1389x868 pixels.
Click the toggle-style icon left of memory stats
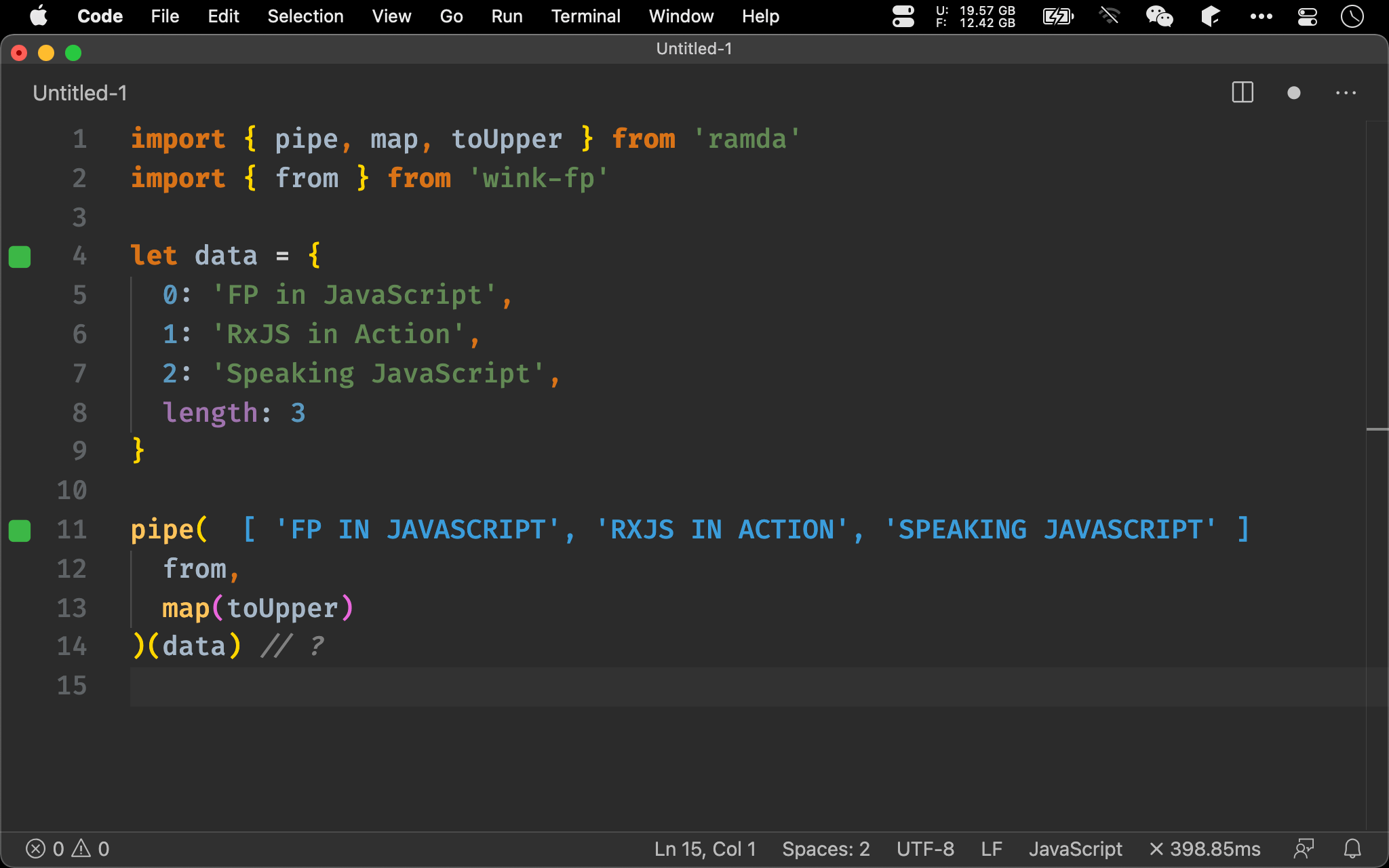point(903,16)
